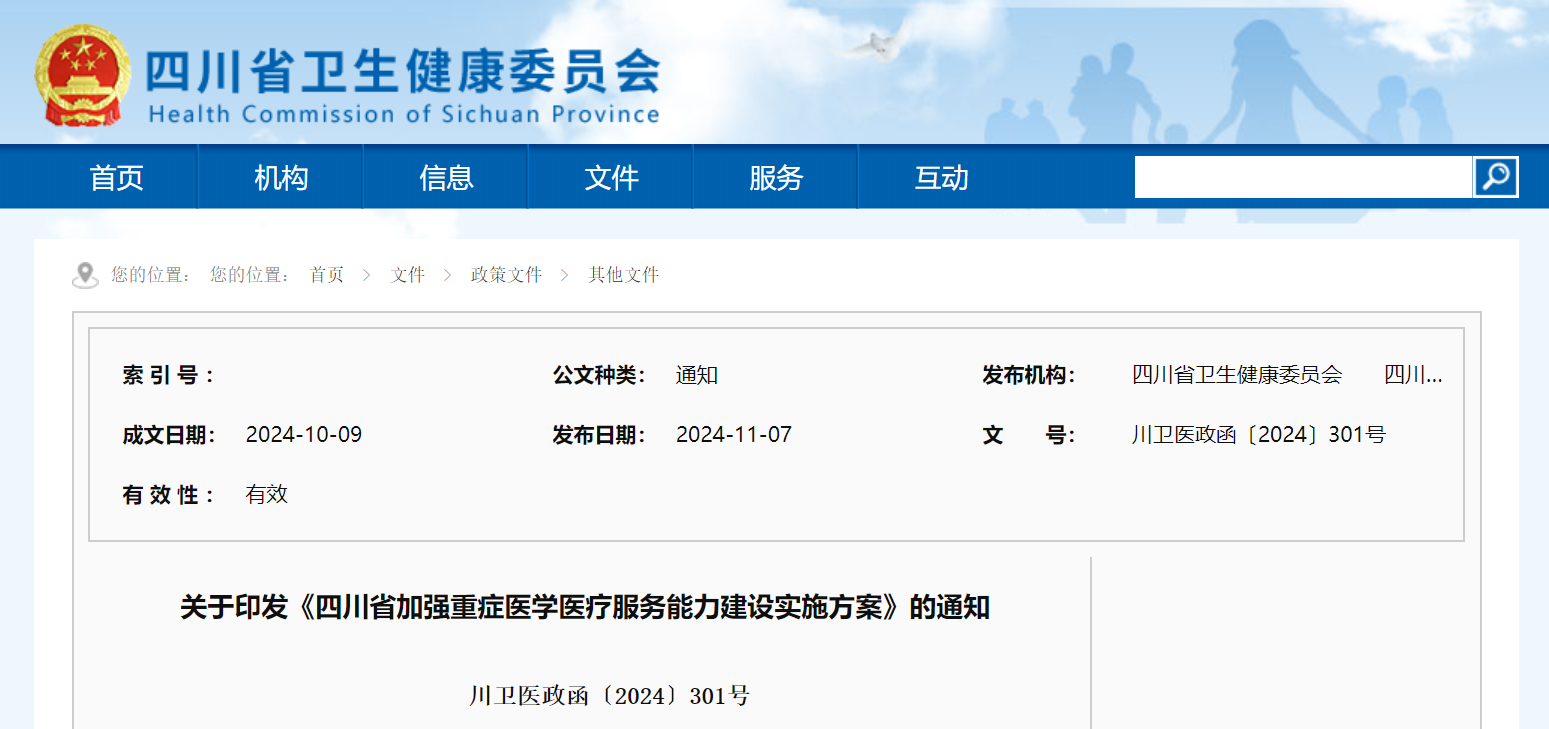Image resolution: width=1549 pixels, height=729 pixels.
Task: Click the 川卫医政函〔2024〕301号 line under the title
Action: [609, 696]
